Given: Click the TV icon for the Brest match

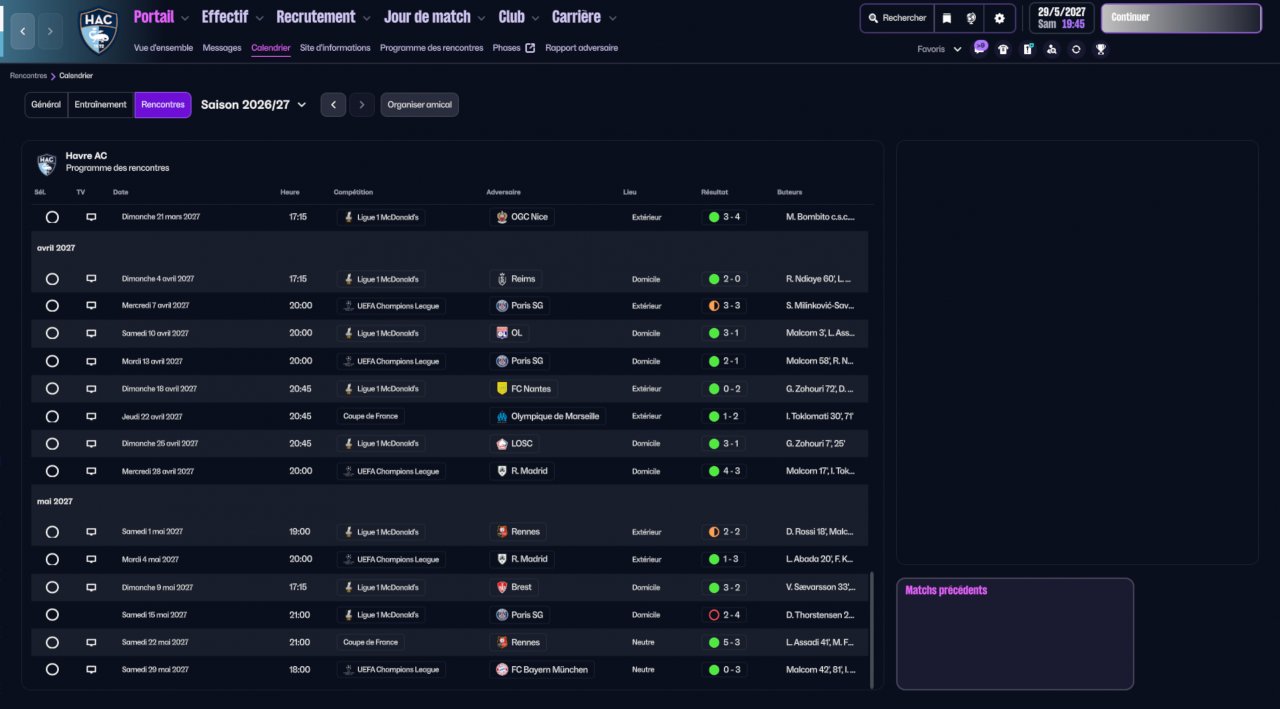Looking at the screenshot, I should tap(91, 587).
